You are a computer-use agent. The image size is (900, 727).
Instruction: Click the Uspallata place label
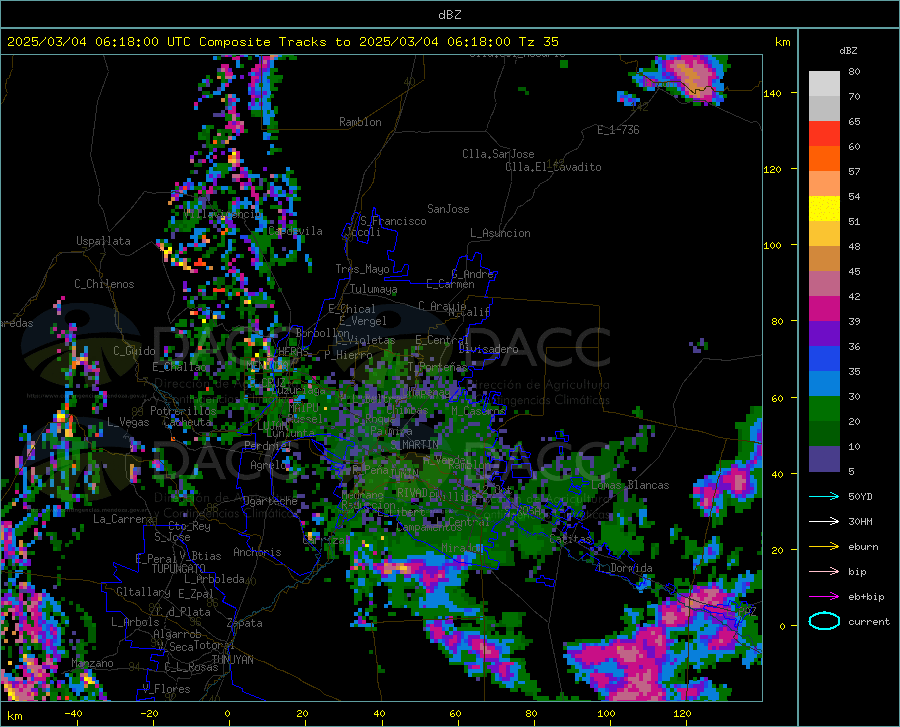pos(103,241)
